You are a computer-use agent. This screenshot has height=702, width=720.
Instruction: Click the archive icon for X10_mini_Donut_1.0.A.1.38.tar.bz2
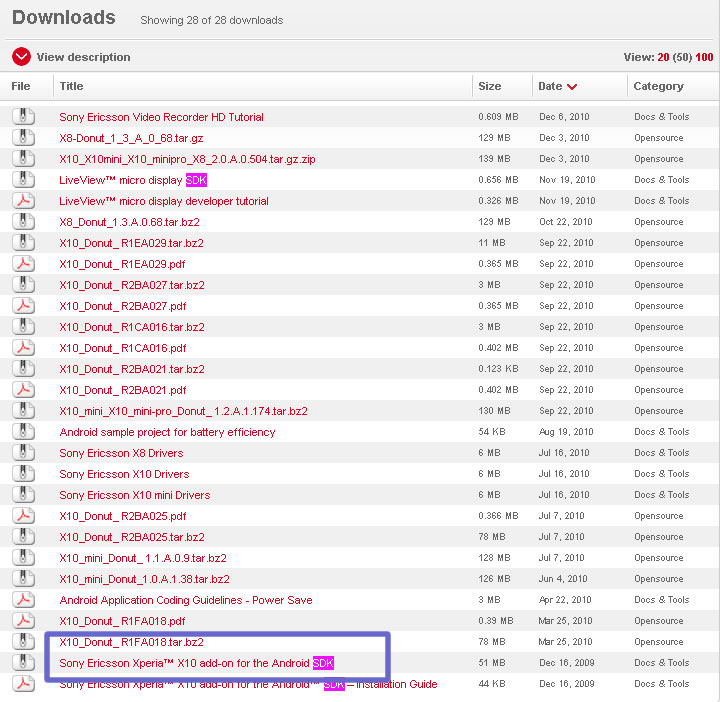[x=23, y=579]
